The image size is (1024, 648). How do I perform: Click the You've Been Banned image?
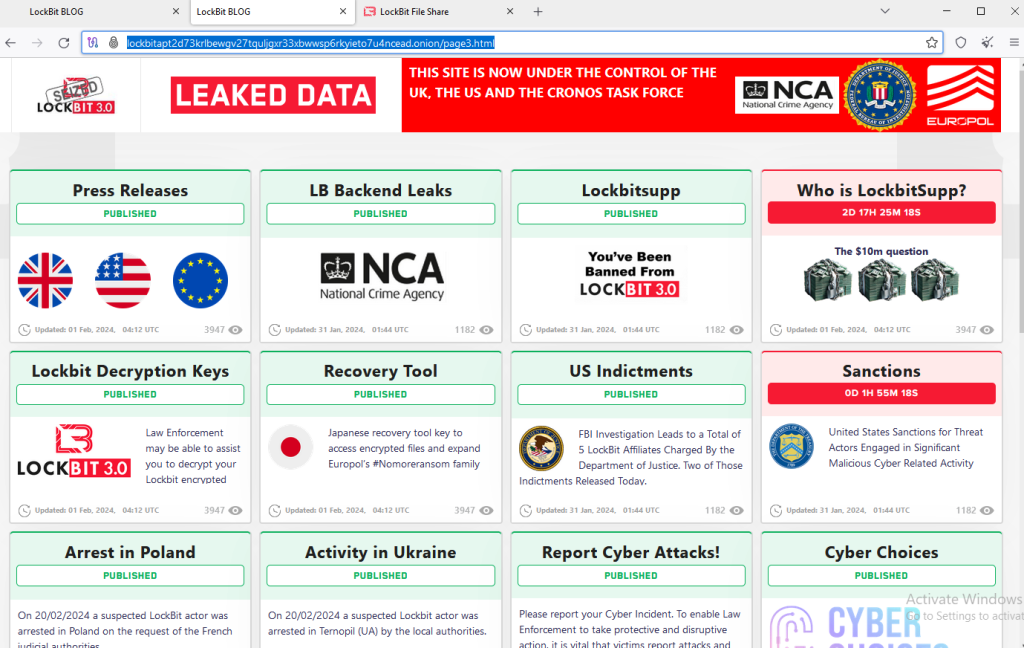[x=630, y=274]
